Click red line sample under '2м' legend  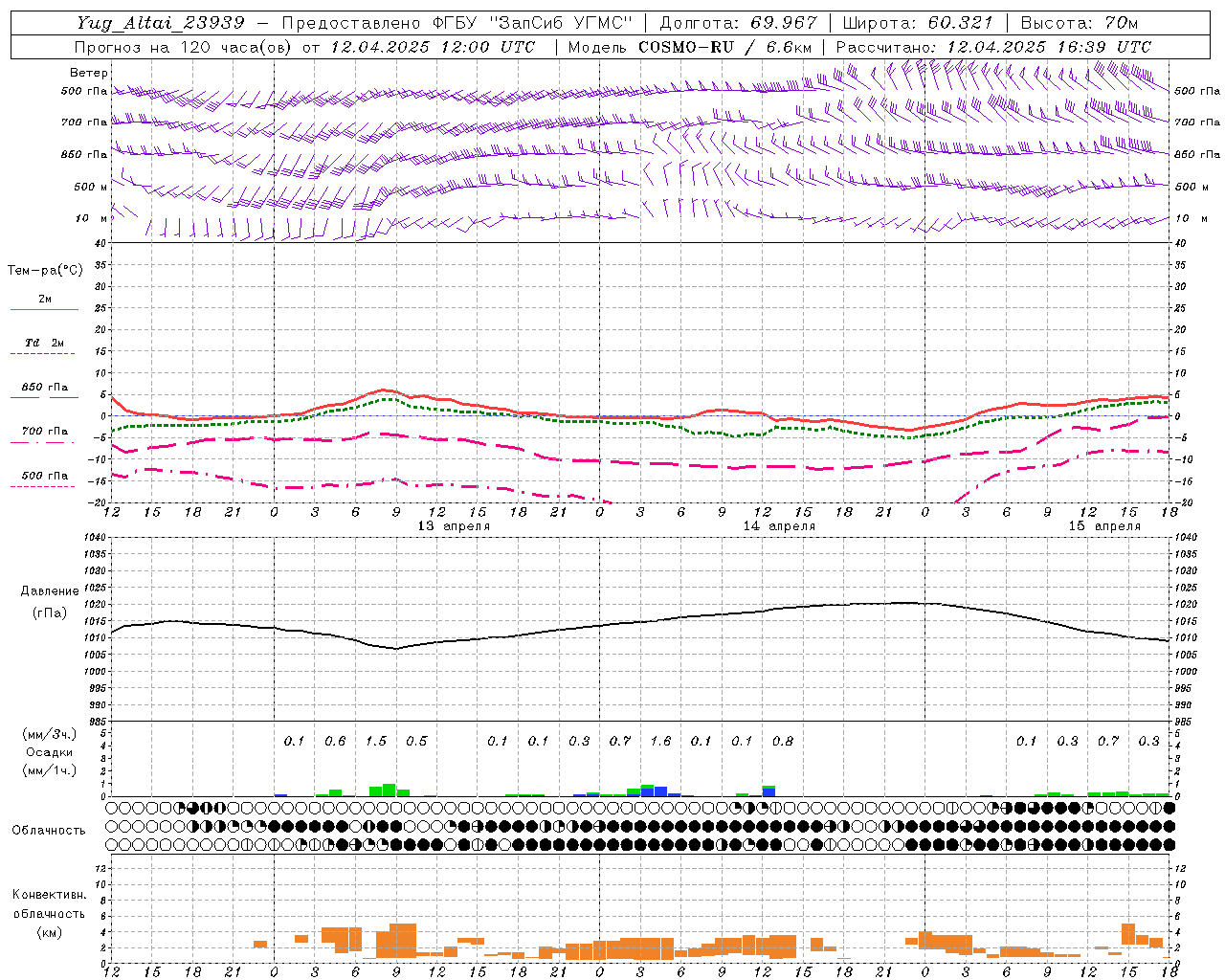pyautogui.click(x=44, y=310)
